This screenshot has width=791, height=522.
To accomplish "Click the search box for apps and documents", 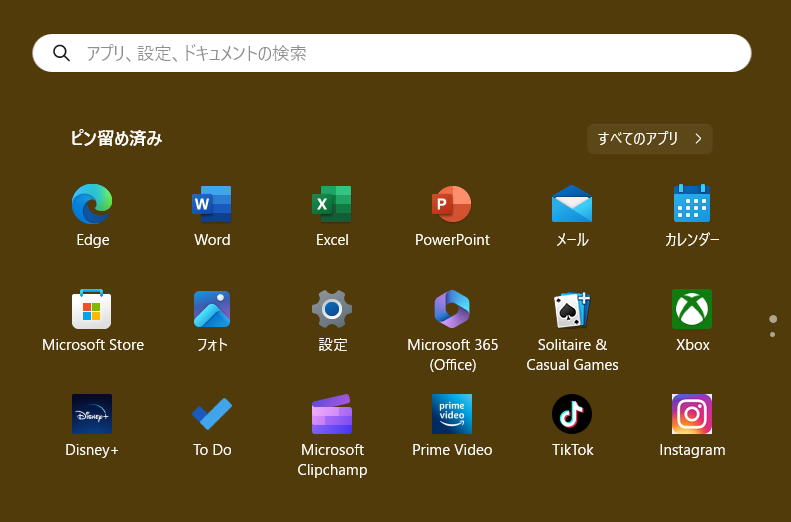I will pos(392,53).
